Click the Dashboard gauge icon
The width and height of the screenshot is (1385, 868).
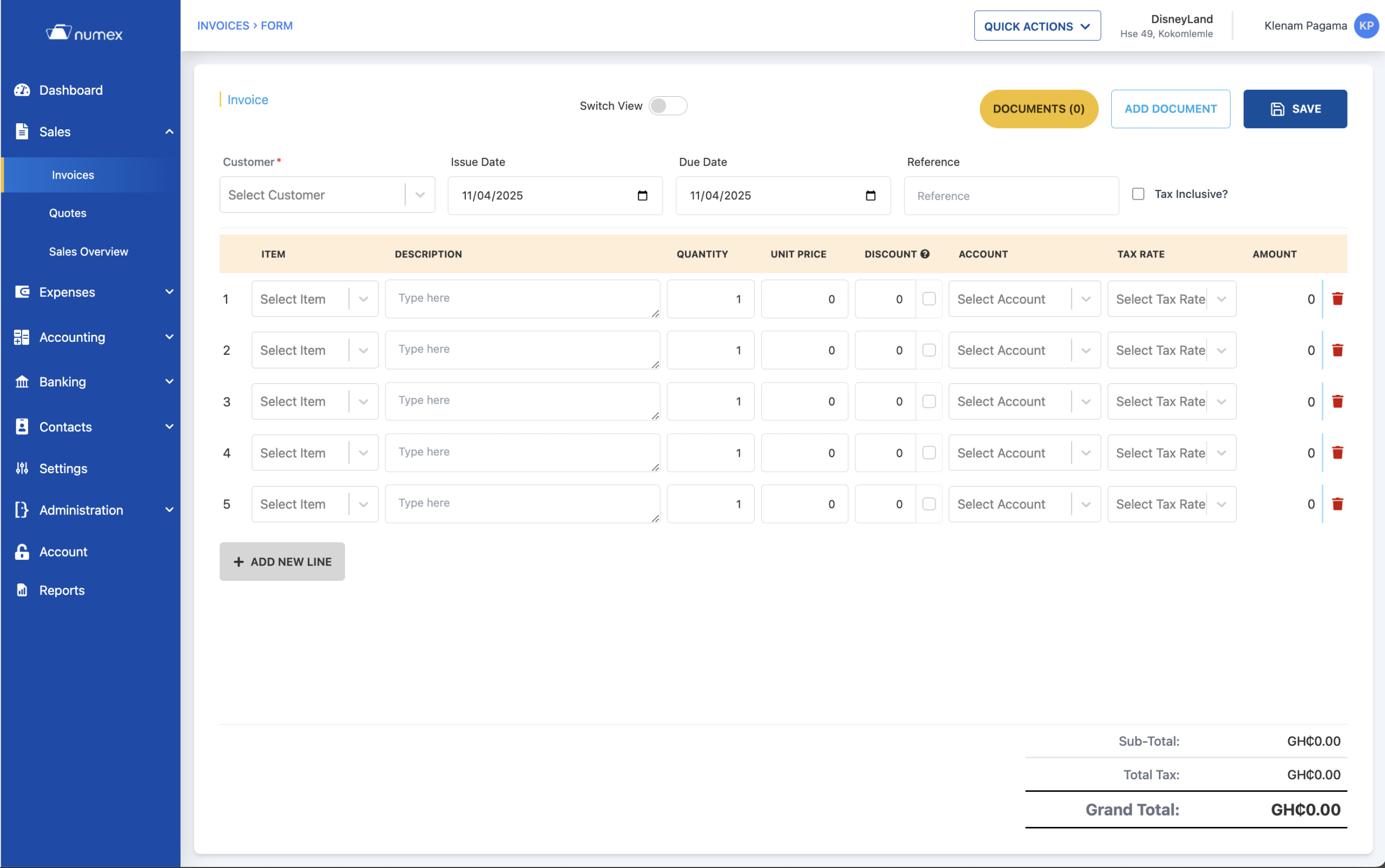(x=22, y=90)
